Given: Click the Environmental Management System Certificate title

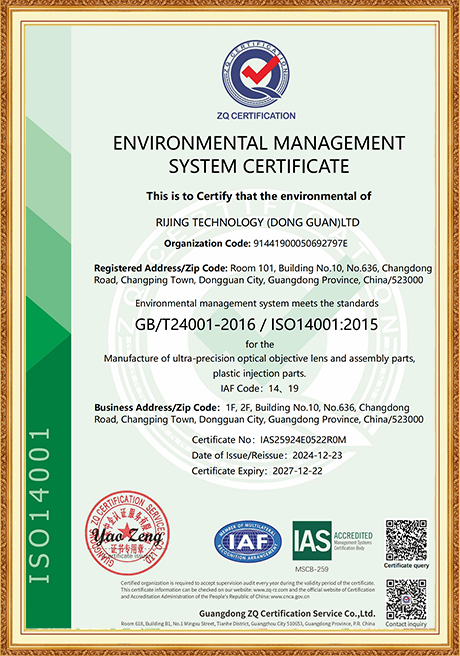Looking at the screenshot, I should 259,154.
